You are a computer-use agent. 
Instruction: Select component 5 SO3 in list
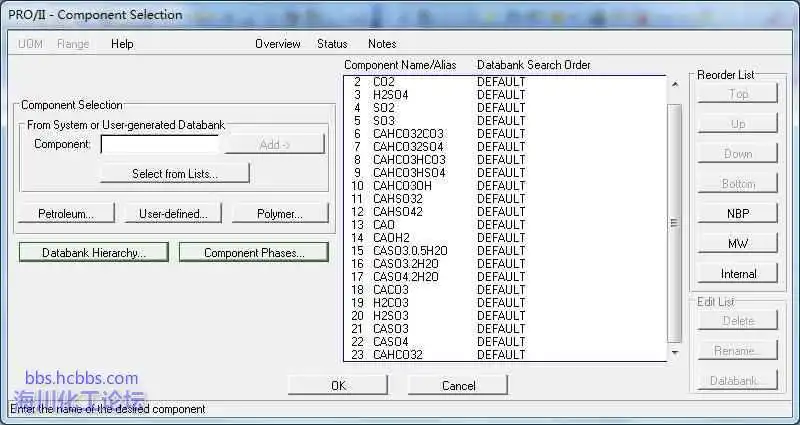(505, 121)
